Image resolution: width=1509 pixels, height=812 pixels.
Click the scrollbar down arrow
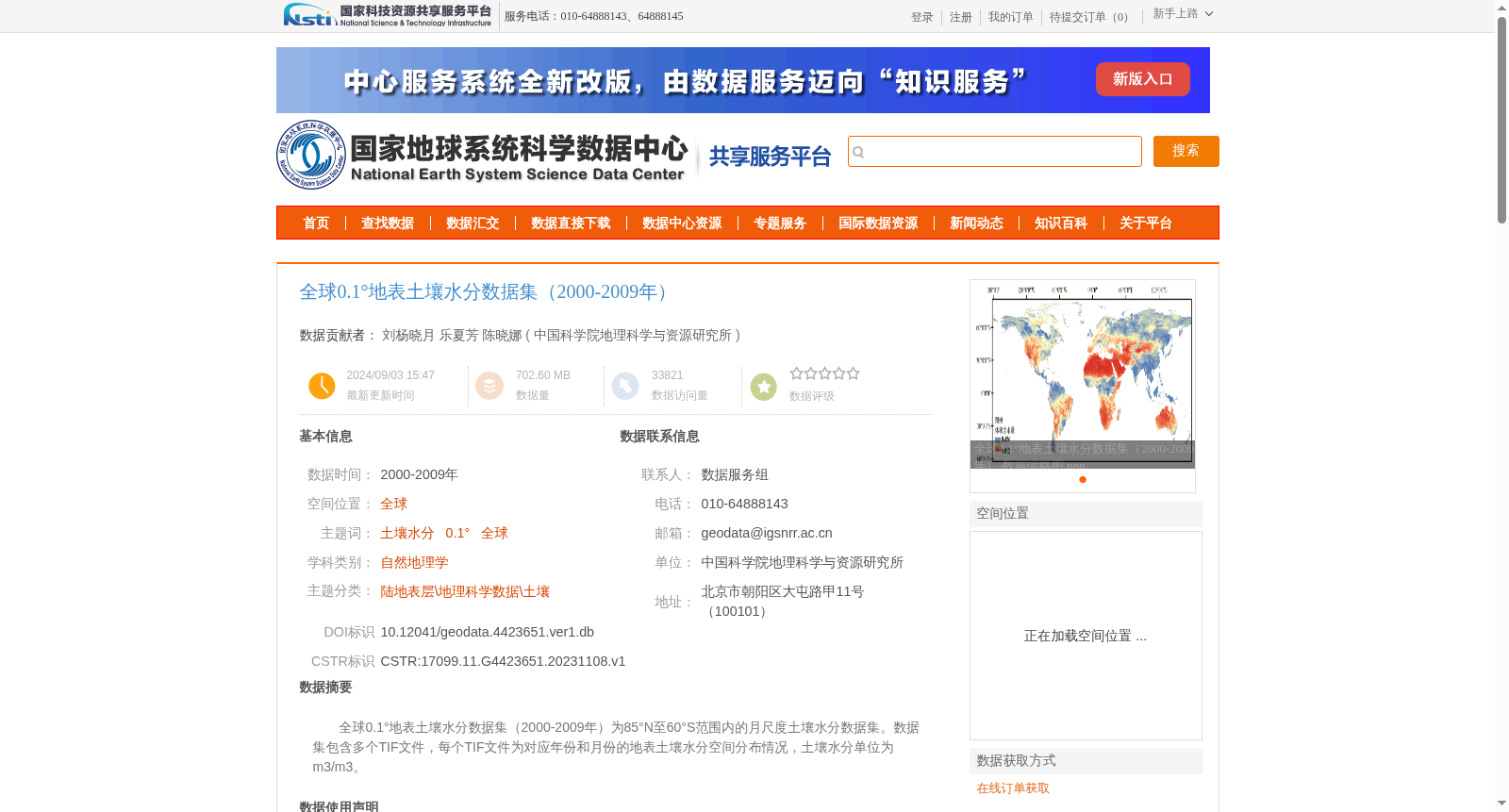coord(1501,804)
